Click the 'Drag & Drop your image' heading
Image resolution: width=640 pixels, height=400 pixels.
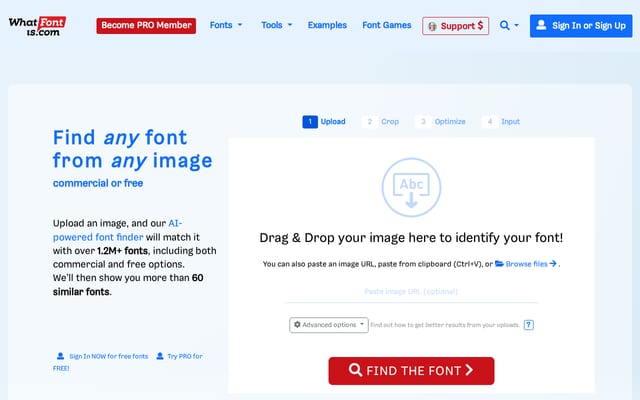(411, 238)
